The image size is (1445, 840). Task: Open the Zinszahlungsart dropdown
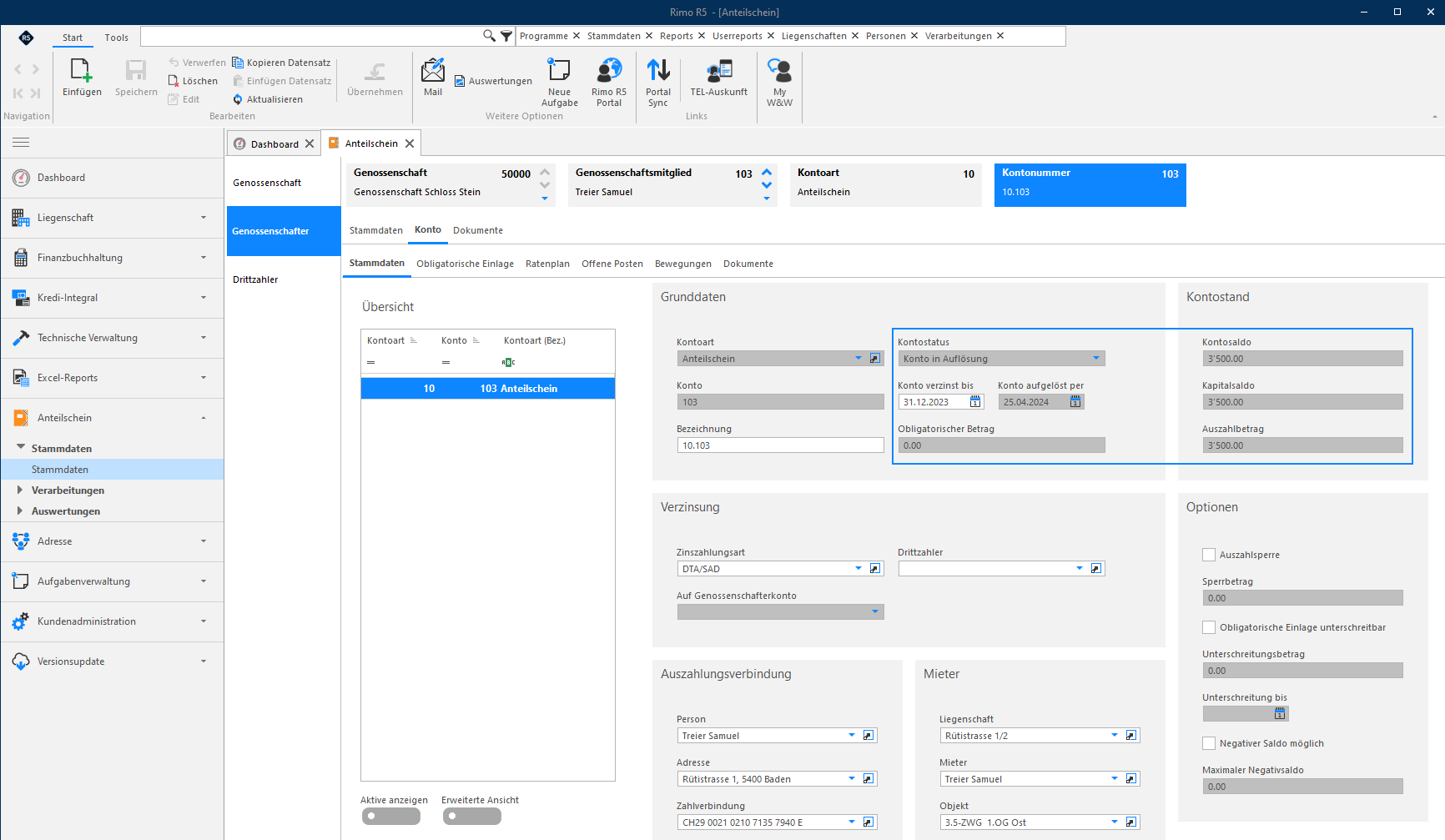[858, 569]
